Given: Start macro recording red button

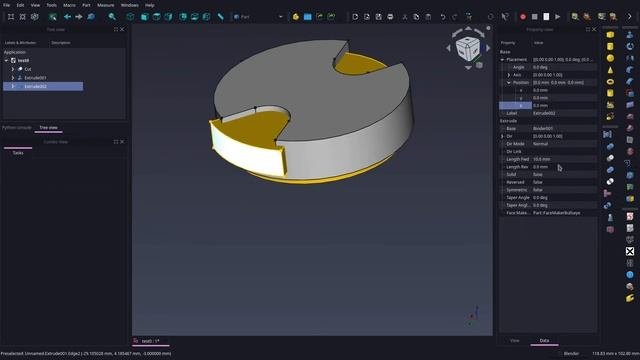Looking at the screenshot, I should (523, 17).
